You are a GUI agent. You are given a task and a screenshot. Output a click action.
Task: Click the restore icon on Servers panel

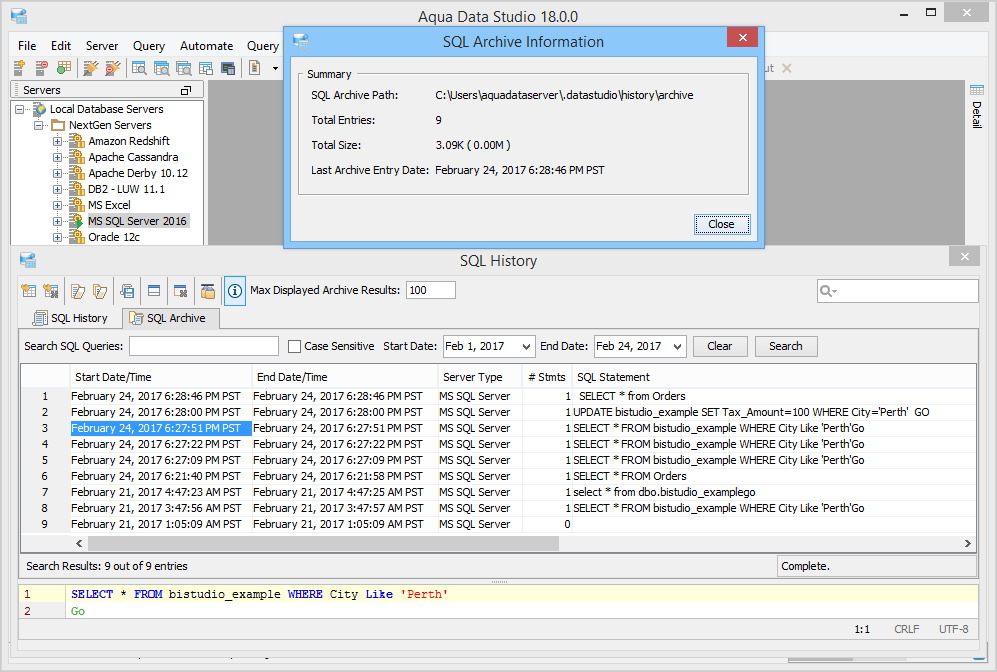(x=186, y=90)
